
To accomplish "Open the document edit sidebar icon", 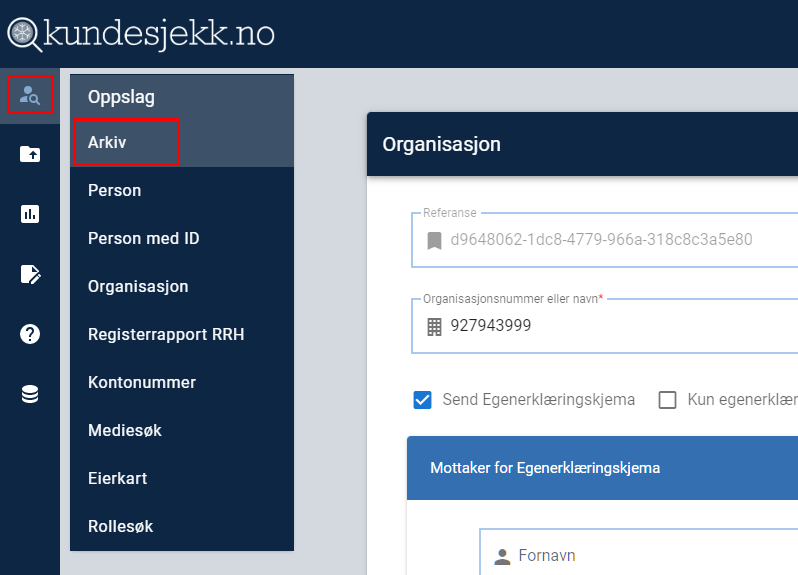I will (30, 274).
